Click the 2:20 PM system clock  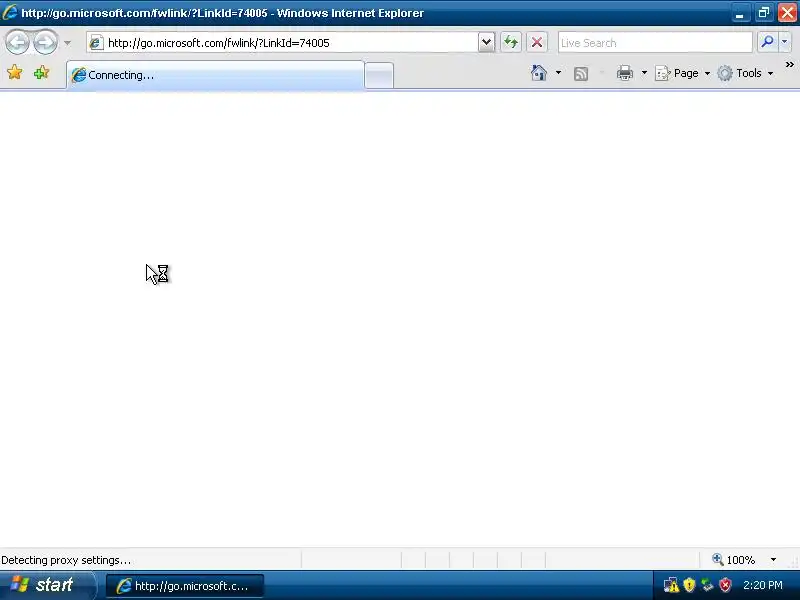point(762,585)
